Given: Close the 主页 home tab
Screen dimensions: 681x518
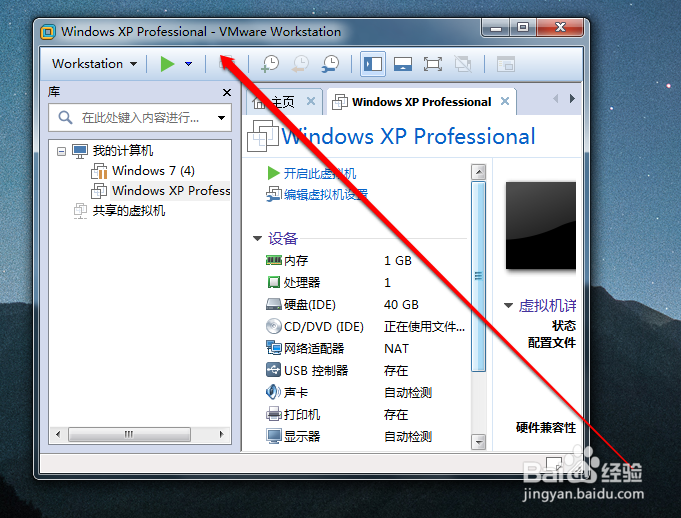Looking at the screenshot, I should [x=311, y=101].
